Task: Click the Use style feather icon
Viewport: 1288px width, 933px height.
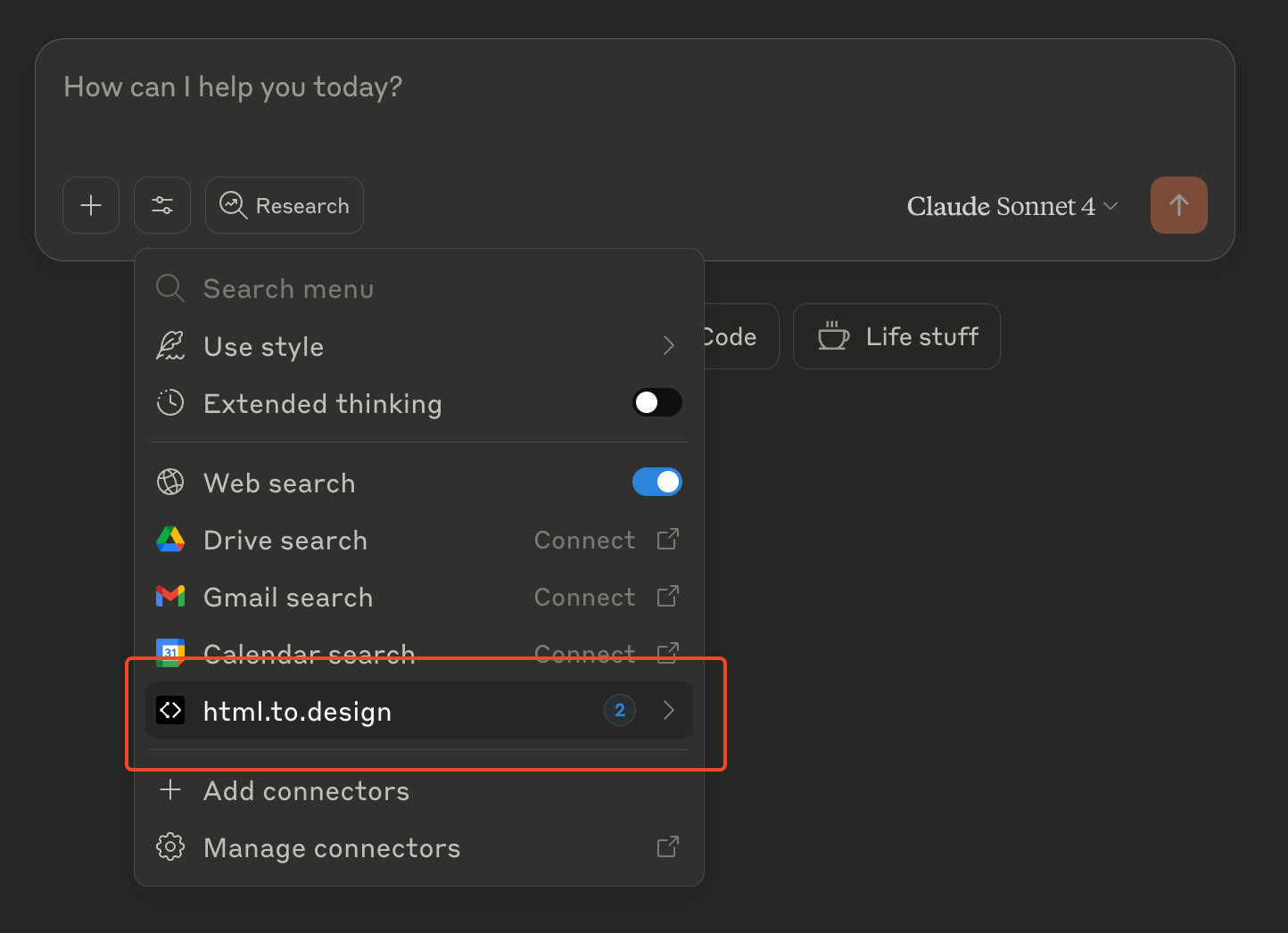Action: (170, 346)
